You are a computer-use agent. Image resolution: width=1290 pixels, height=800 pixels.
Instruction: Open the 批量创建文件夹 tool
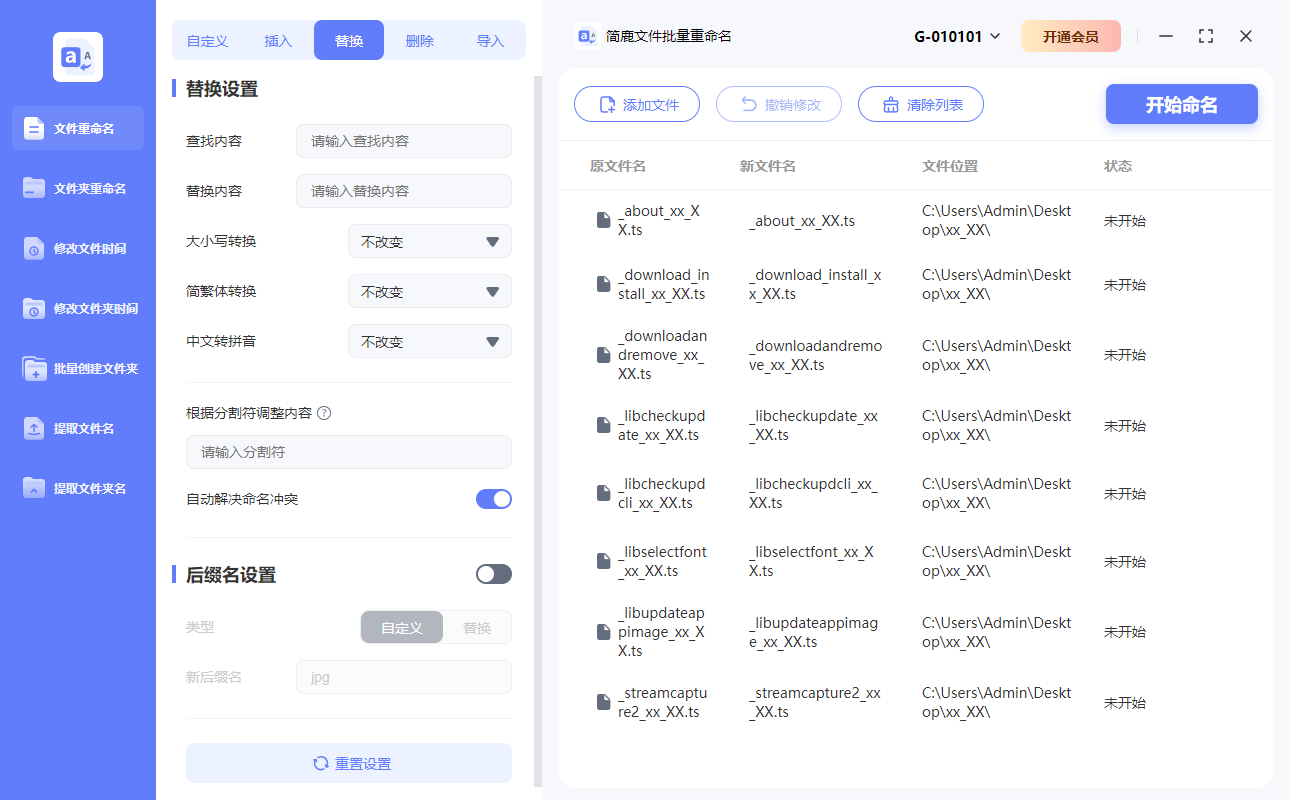click(77, 368)
